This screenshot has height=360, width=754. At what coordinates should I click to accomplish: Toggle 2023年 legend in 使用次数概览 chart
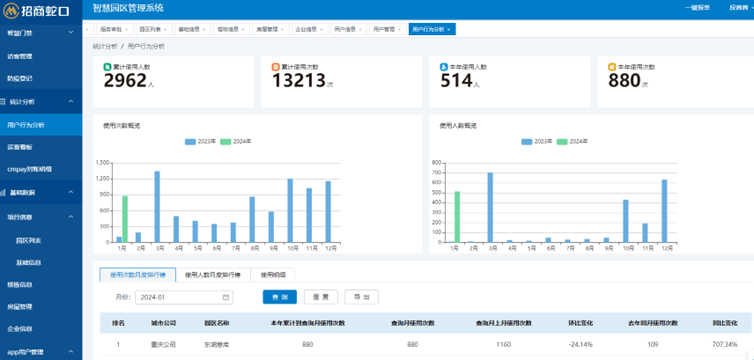click(200, 142)
